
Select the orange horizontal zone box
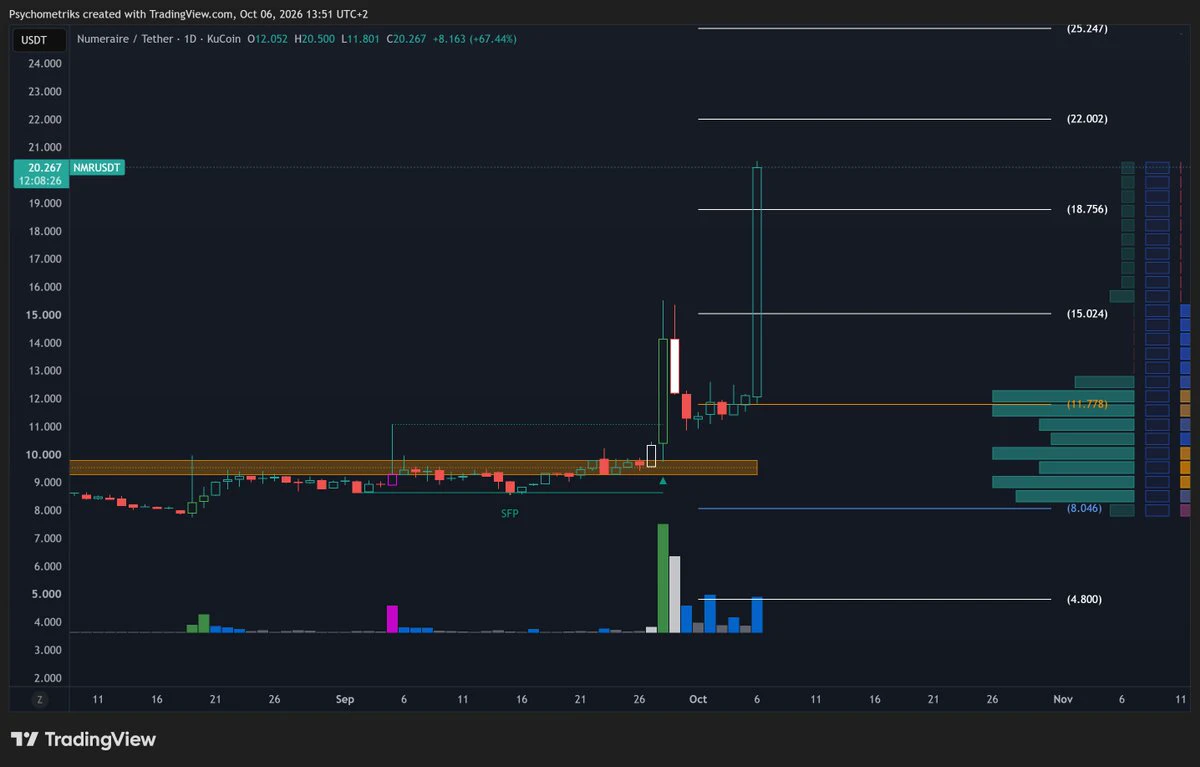tap(413, 467)
